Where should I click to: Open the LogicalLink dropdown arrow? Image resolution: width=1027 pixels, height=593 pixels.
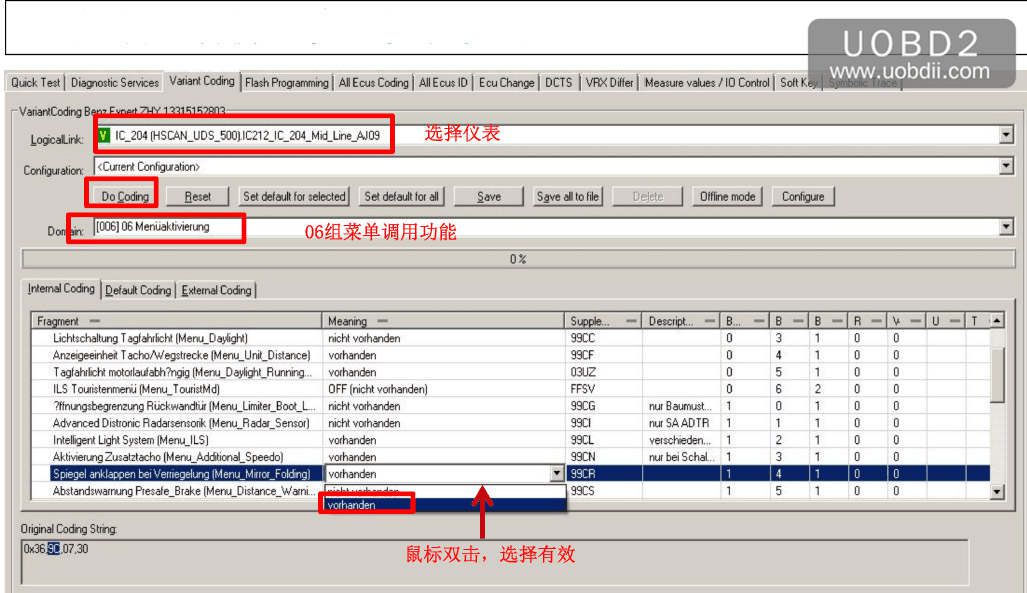(x=1006, y=136)
